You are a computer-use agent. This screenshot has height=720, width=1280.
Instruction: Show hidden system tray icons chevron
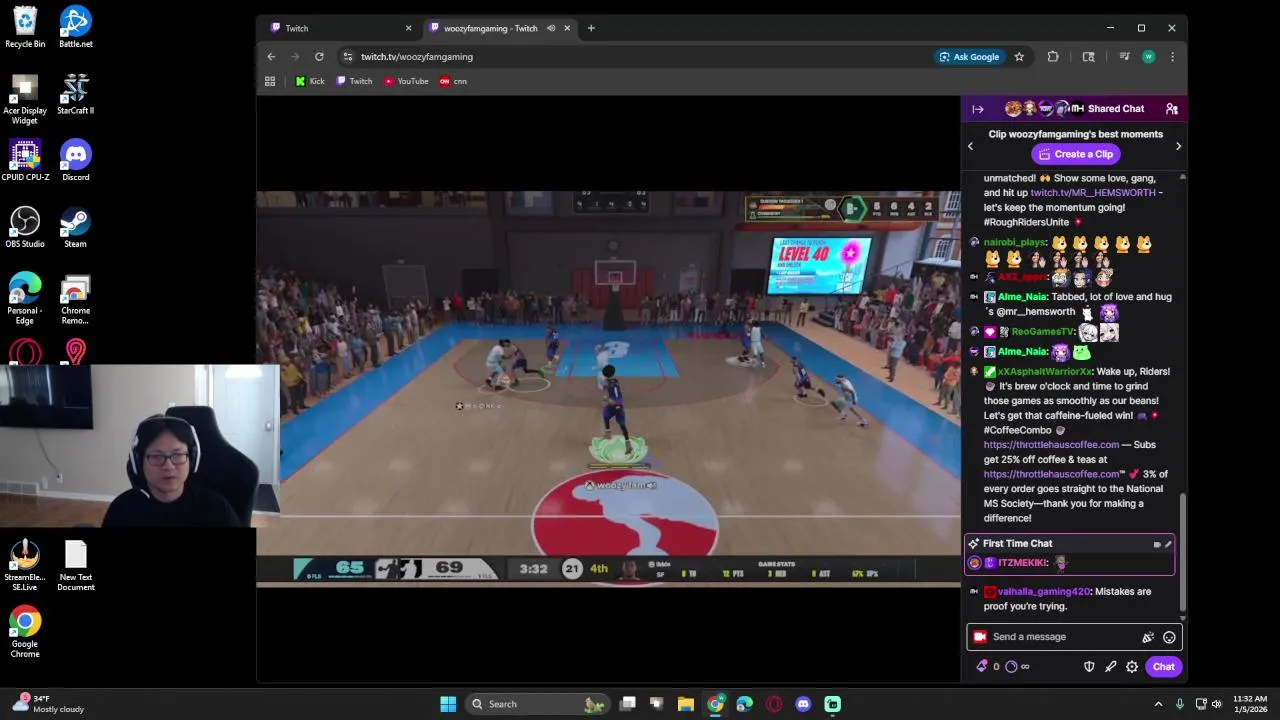[1159, 704]
